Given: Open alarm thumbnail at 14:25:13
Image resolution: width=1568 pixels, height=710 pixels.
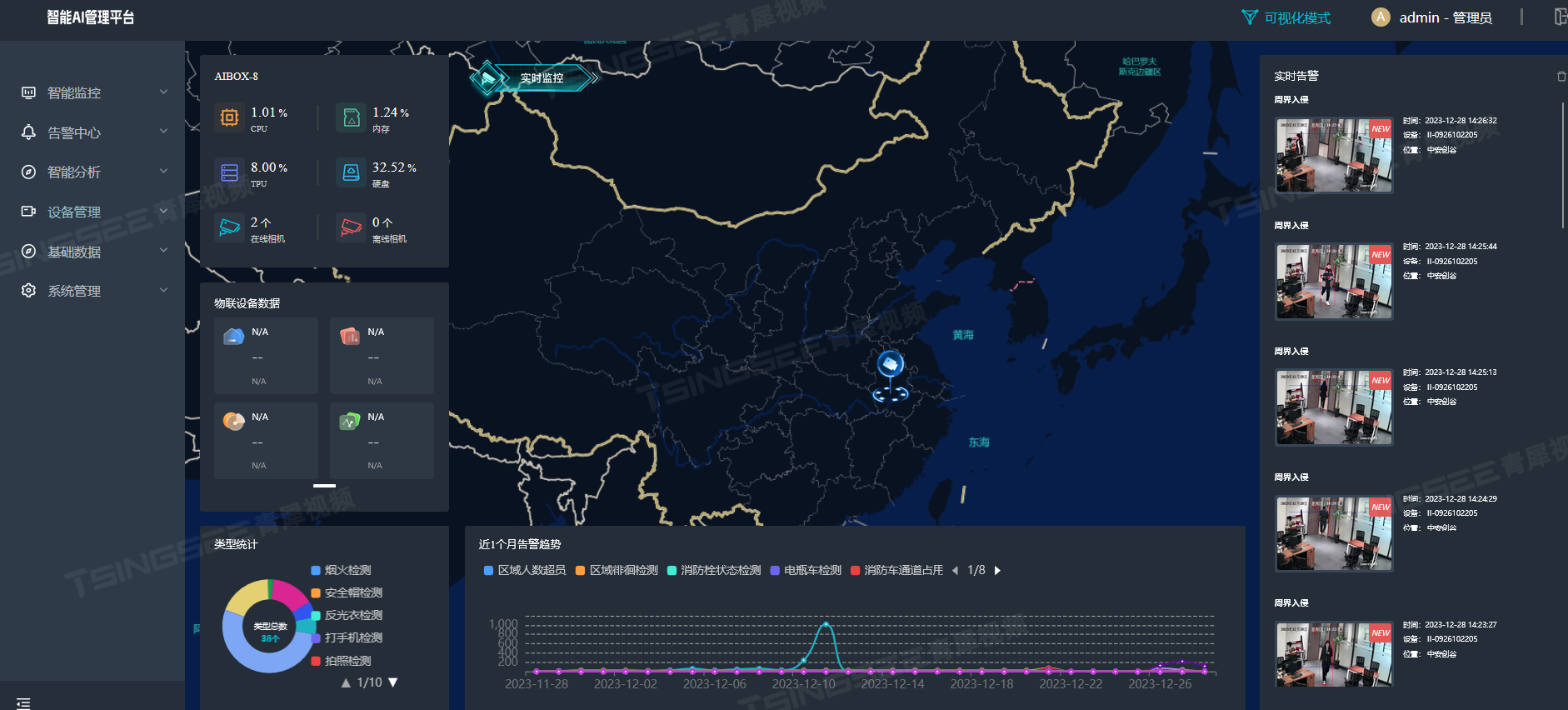Looking at the screenshot, I should [x=1334, y=407].
